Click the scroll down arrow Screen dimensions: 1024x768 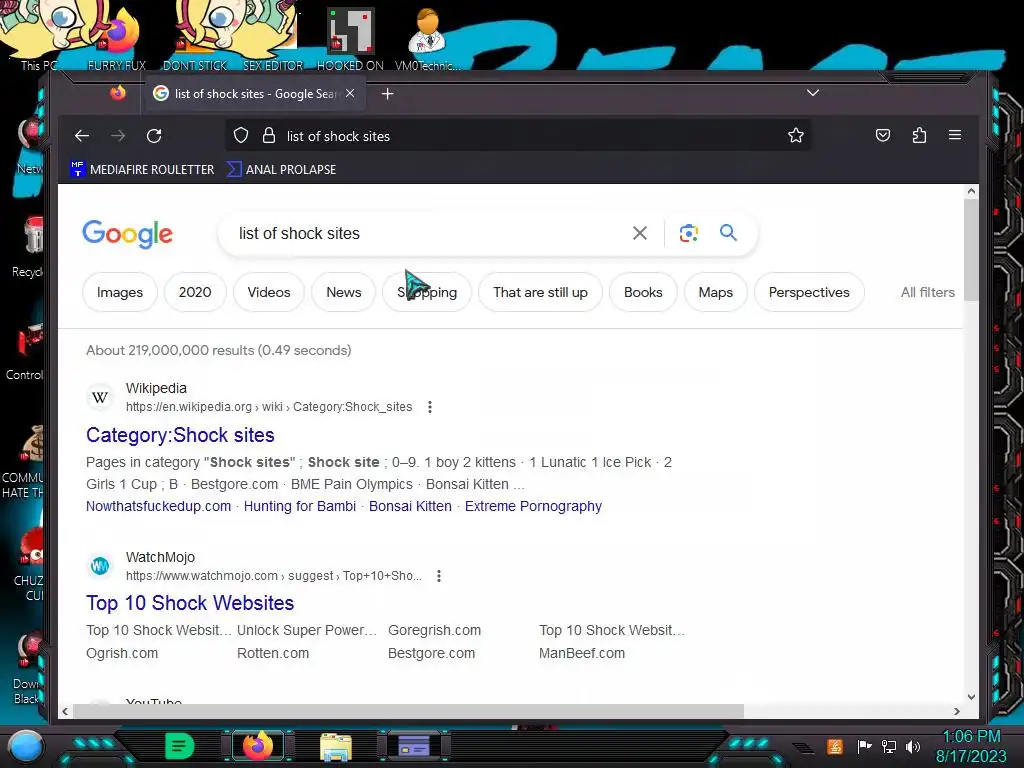971,697
